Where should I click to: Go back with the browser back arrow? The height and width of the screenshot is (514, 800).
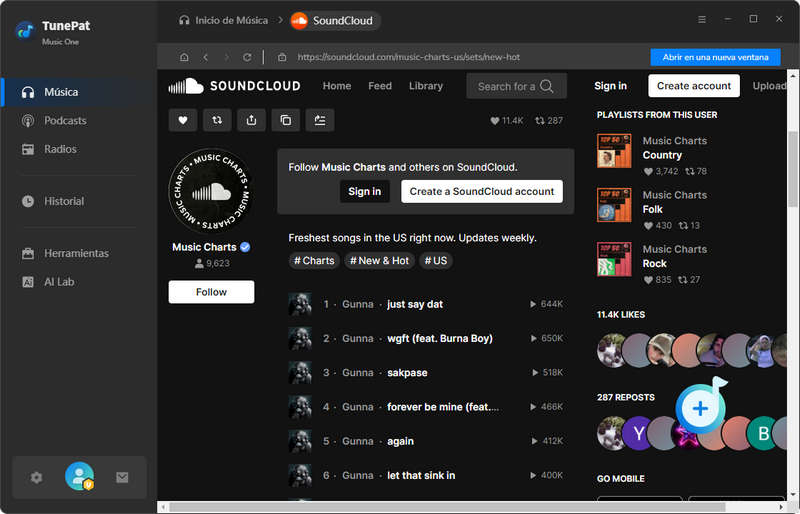tap(206, 57)
